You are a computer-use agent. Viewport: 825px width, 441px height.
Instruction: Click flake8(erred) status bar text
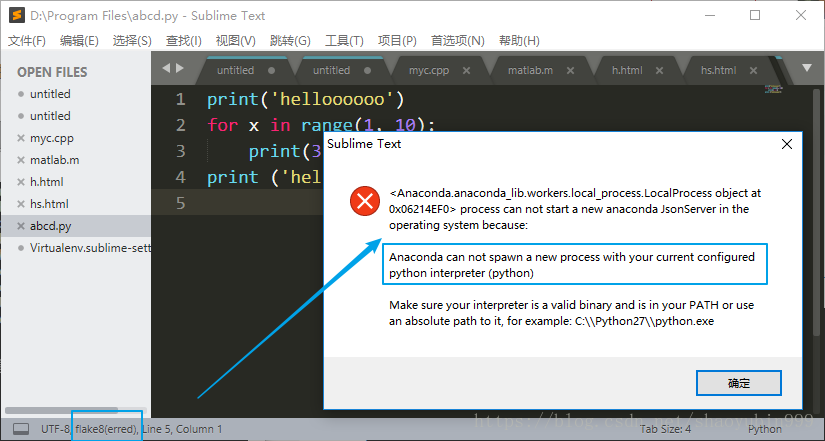(107, 429)
